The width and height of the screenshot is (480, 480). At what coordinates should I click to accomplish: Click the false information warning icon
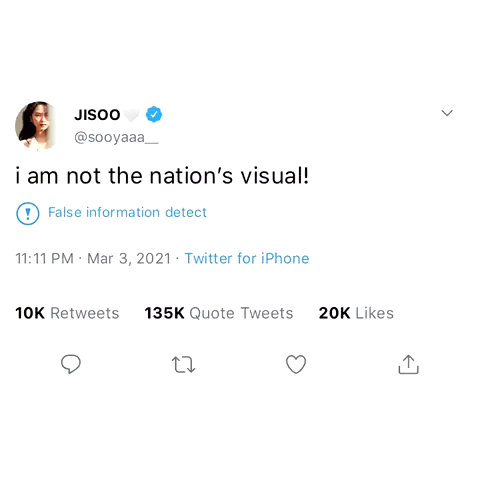[28, 213]
